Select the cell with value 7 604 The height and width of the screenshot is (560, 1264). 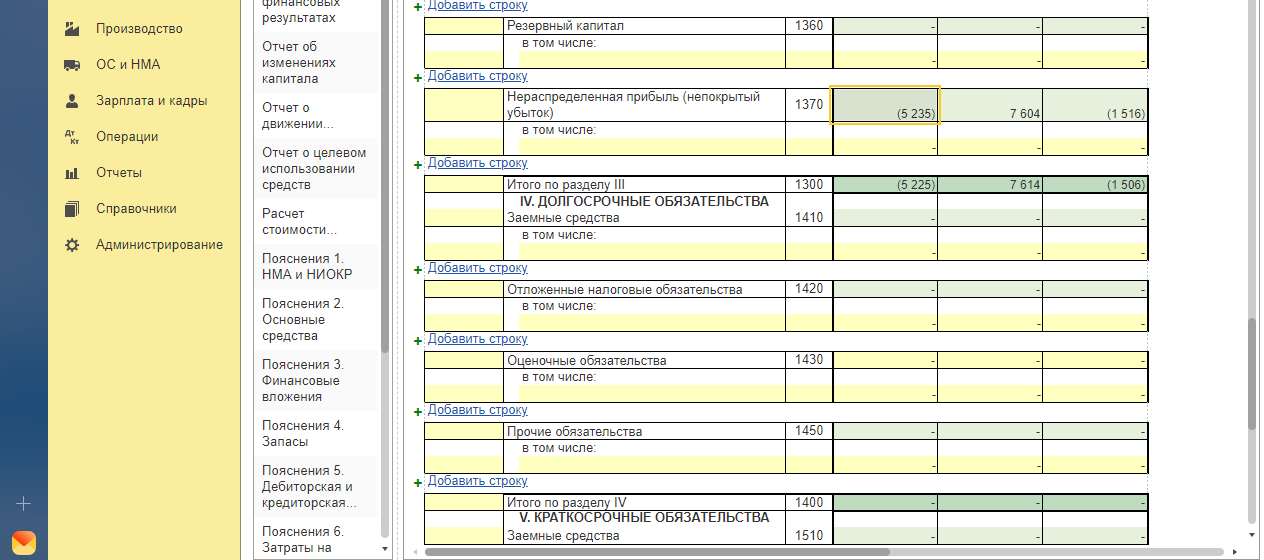990,105
